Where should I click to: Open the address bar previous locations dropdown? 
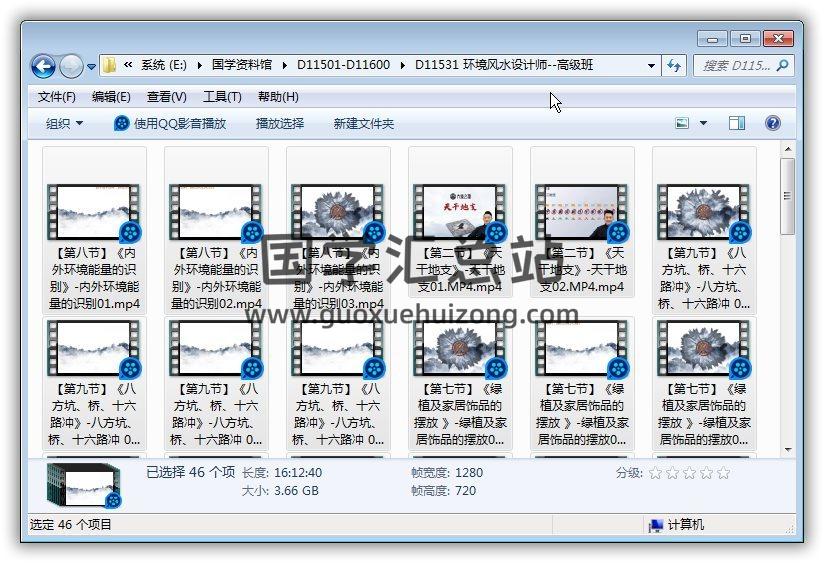pyautogui.click(x=651, y=66)
